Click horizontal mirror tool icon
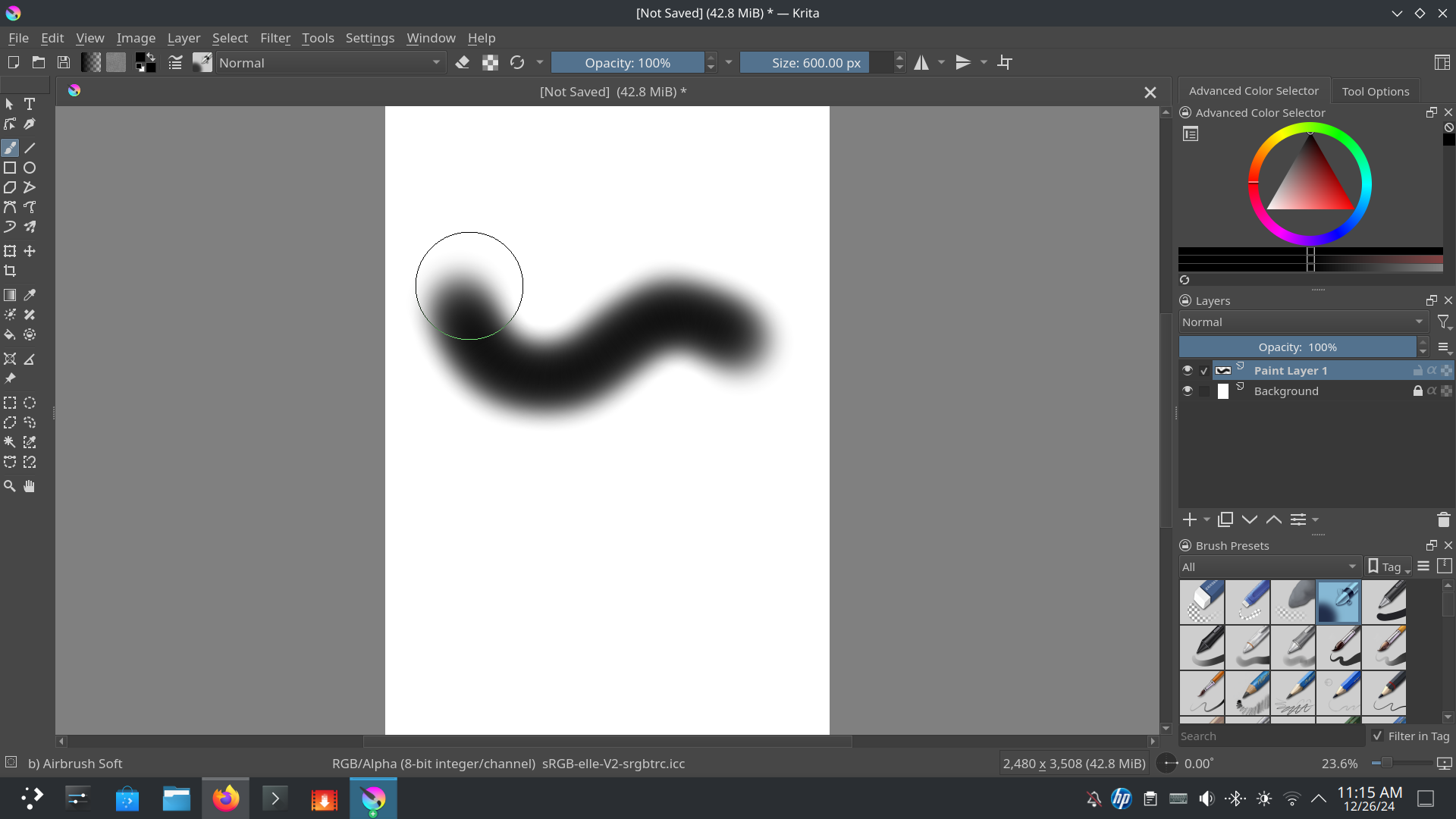1456x819 pixels. (x=921, y=63)
